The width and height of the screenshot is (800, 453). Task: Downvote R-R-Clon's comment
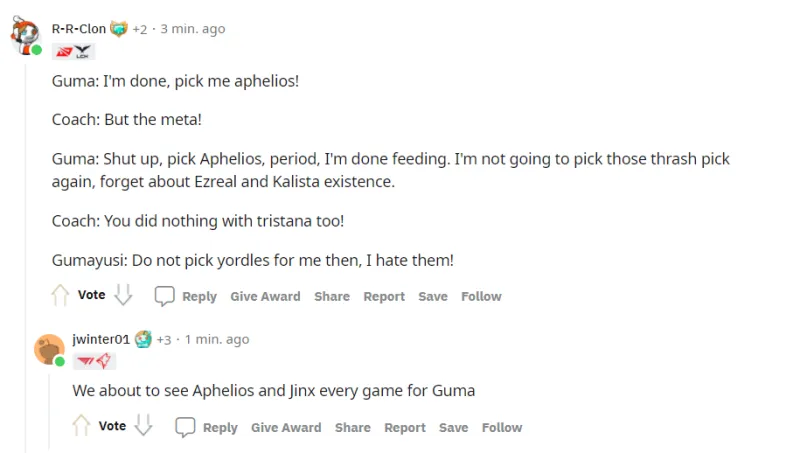coord(123,296)
